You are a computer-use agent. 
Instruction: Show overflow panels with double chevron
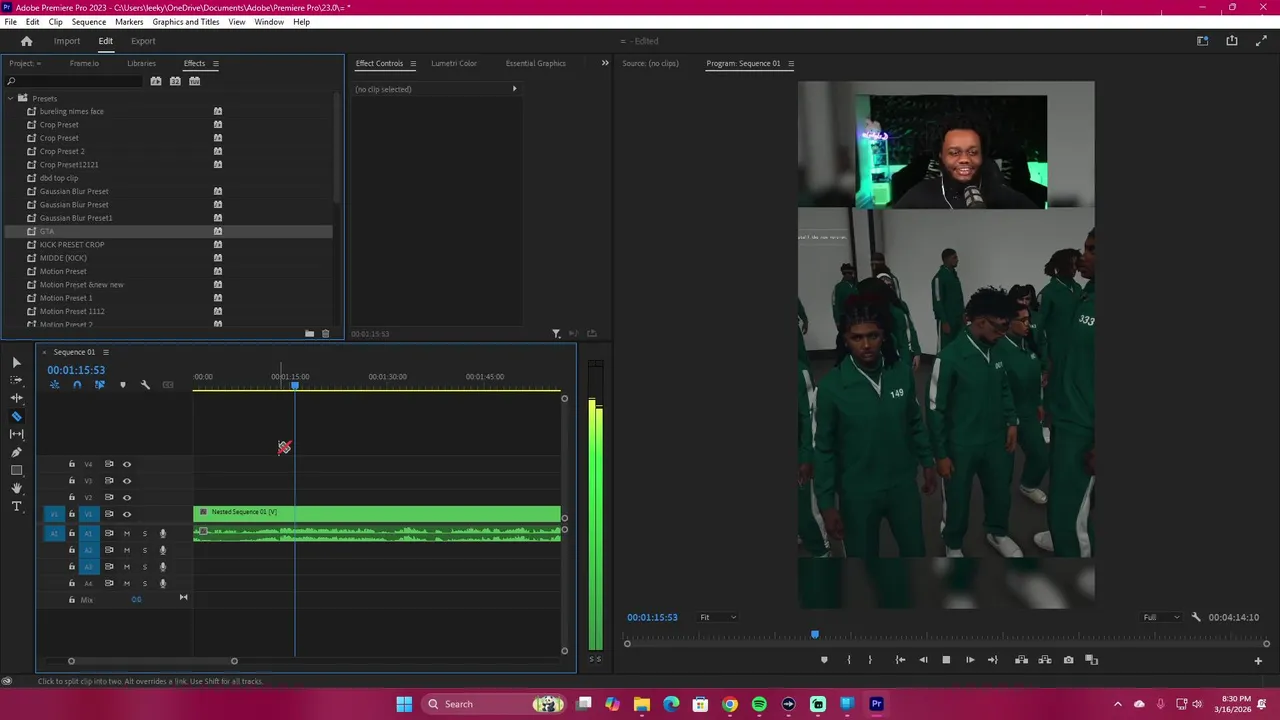coord(604,63)
